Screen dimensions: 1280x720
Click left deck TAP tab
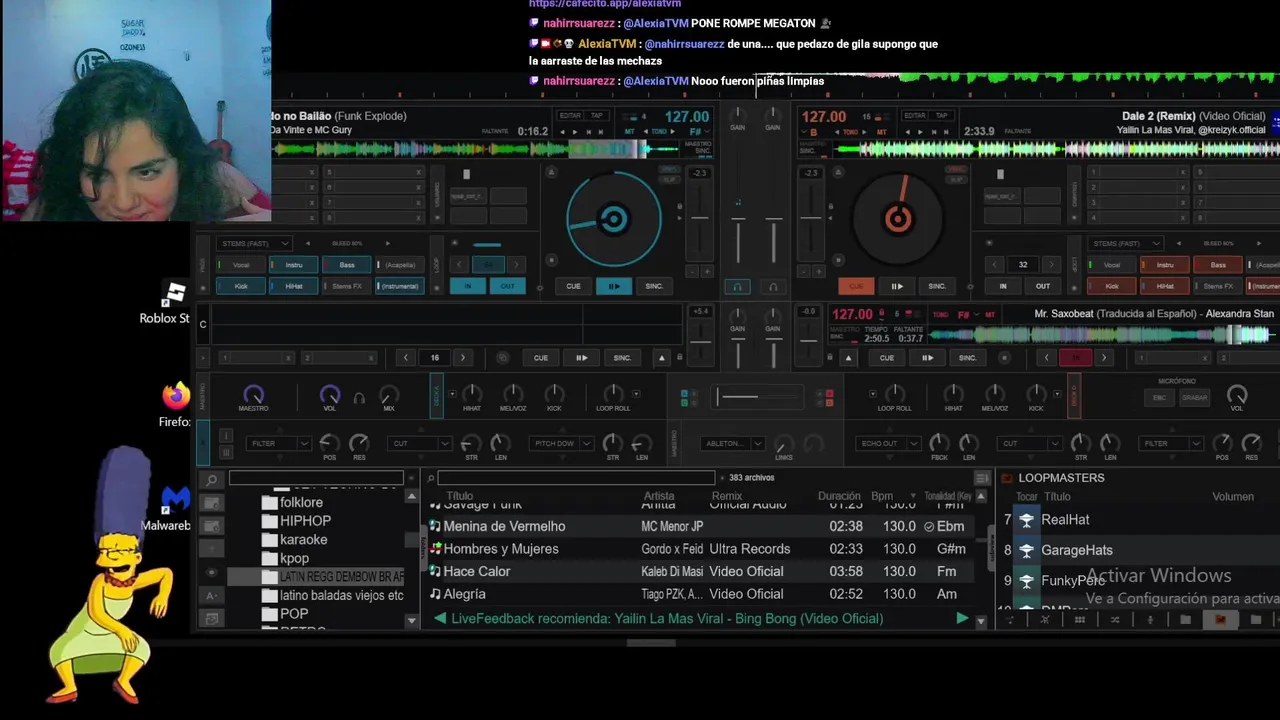click(597, 116)
